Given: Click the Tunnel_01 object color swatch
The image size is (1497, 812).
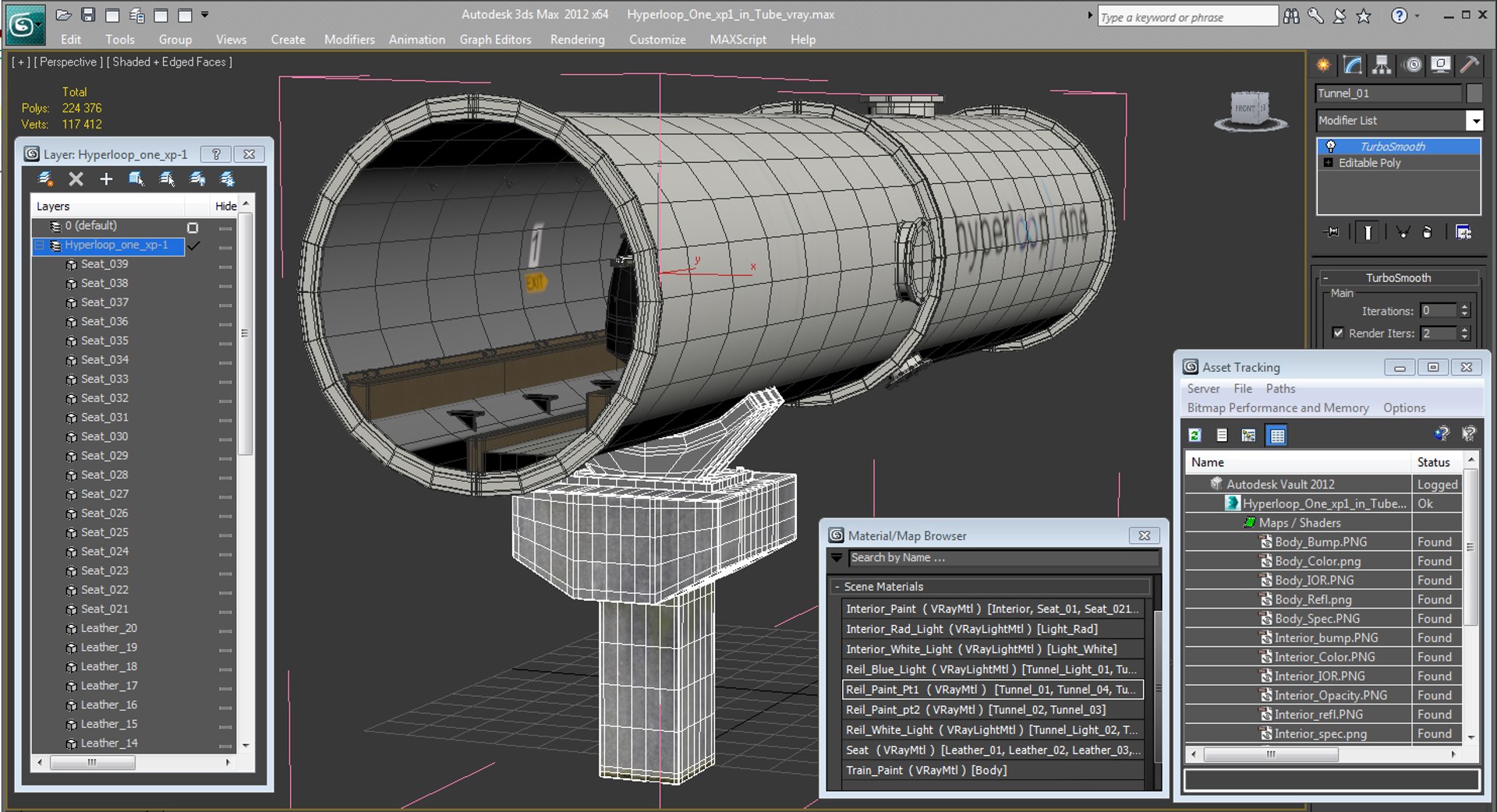Looking at the screenshot, I should (x=1474, y=94).
